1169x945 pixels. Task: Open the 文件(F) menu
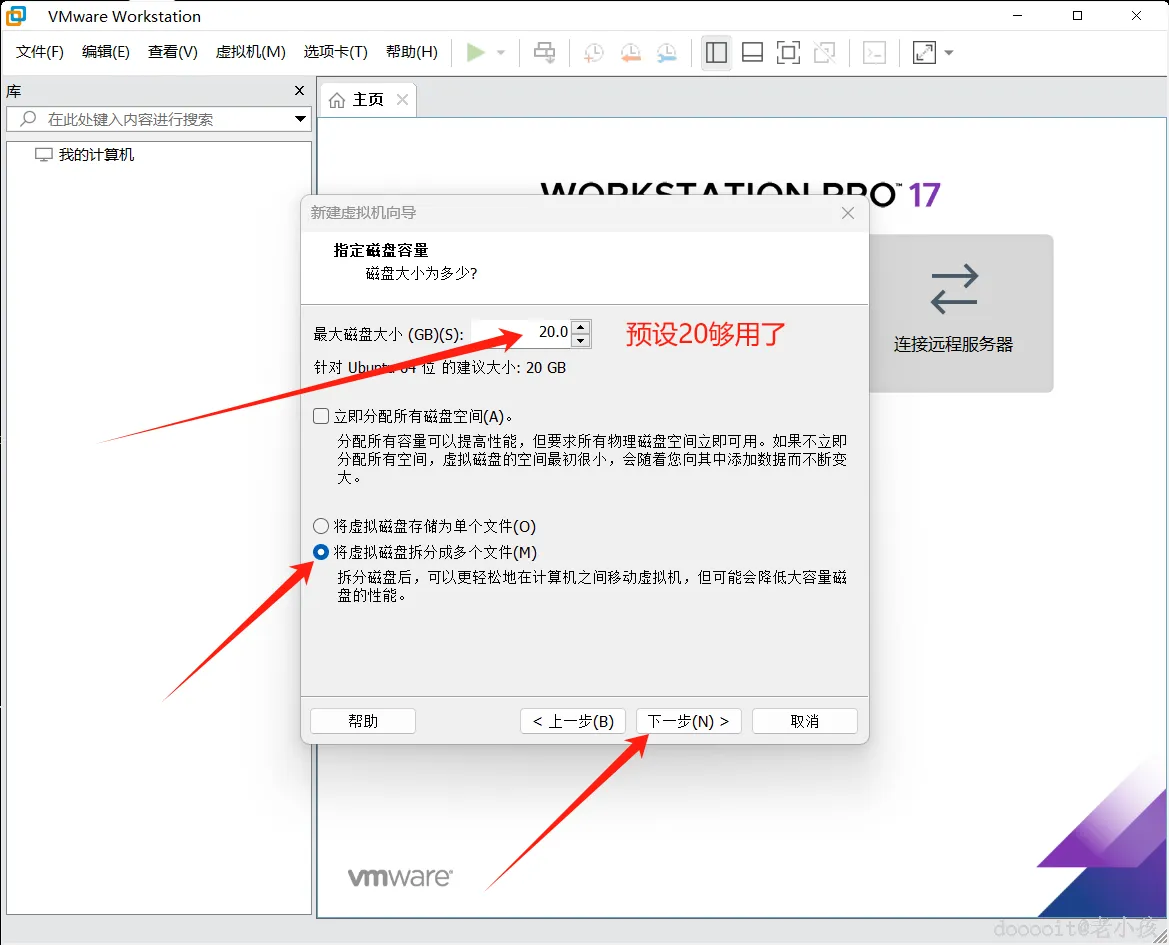(40, 51)
